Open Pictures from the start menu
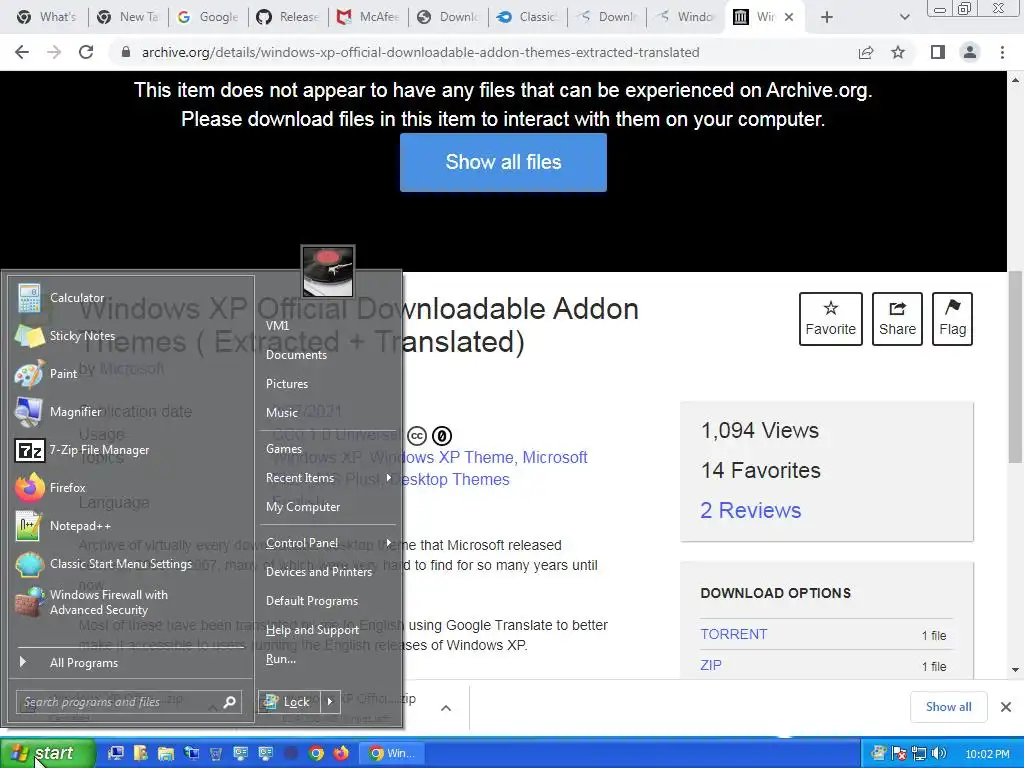 [328, 383]
